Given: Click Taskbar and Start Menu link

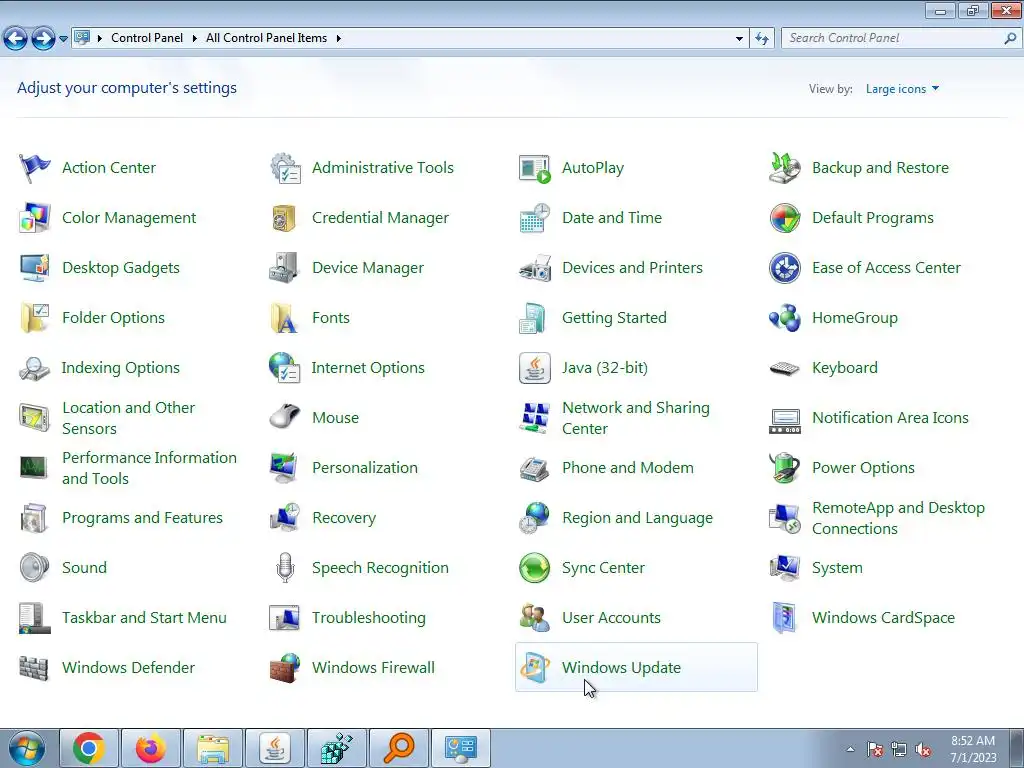Looking at the screenshot, I should pos(144,618).
